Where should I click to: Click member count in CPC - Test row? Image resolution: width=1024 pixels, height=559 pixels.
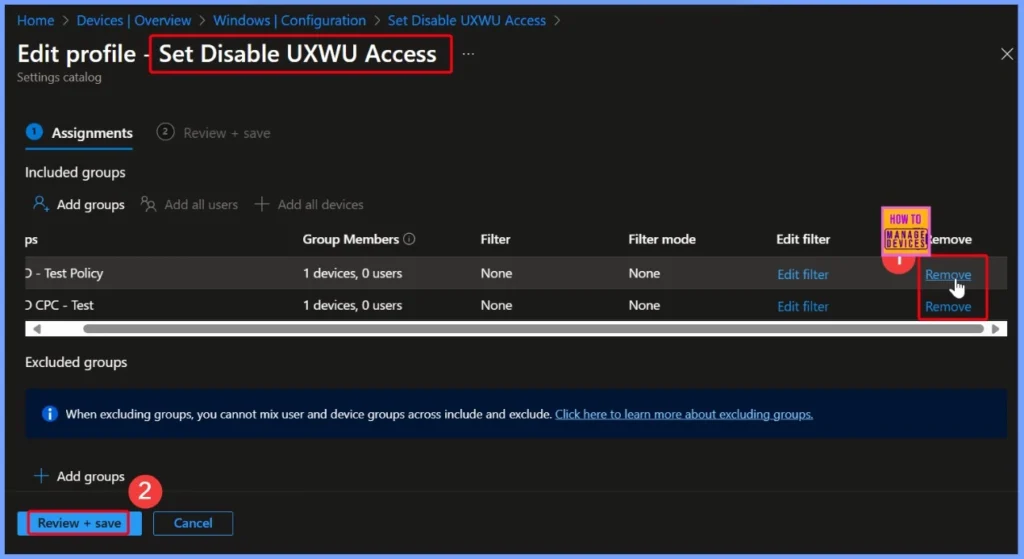click(352, 305)
